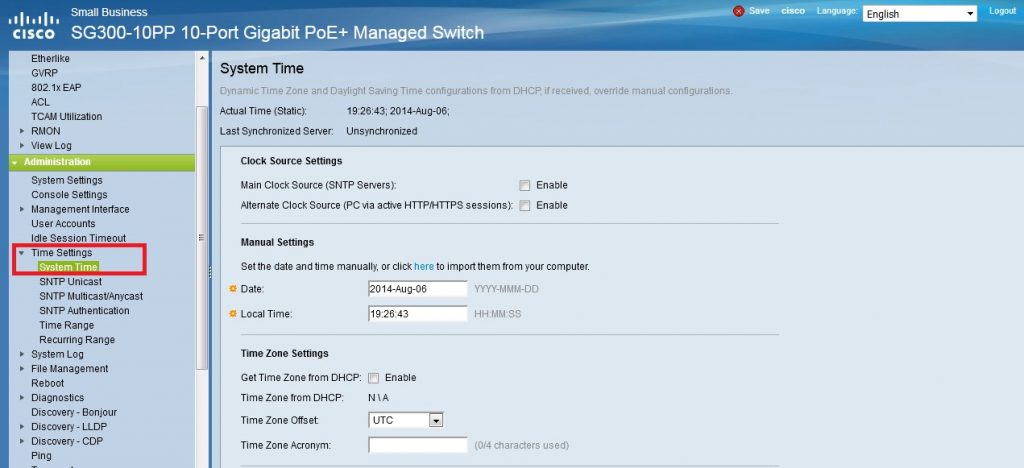
Task: Click the 'here' import time link
Action: click(x=424, y=267)
